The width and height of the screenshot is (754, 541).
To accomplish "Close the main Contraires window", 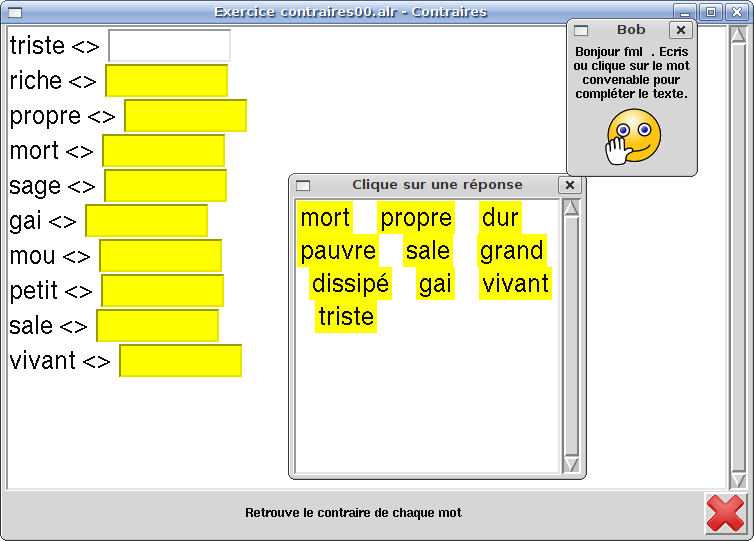I will 737,12.
